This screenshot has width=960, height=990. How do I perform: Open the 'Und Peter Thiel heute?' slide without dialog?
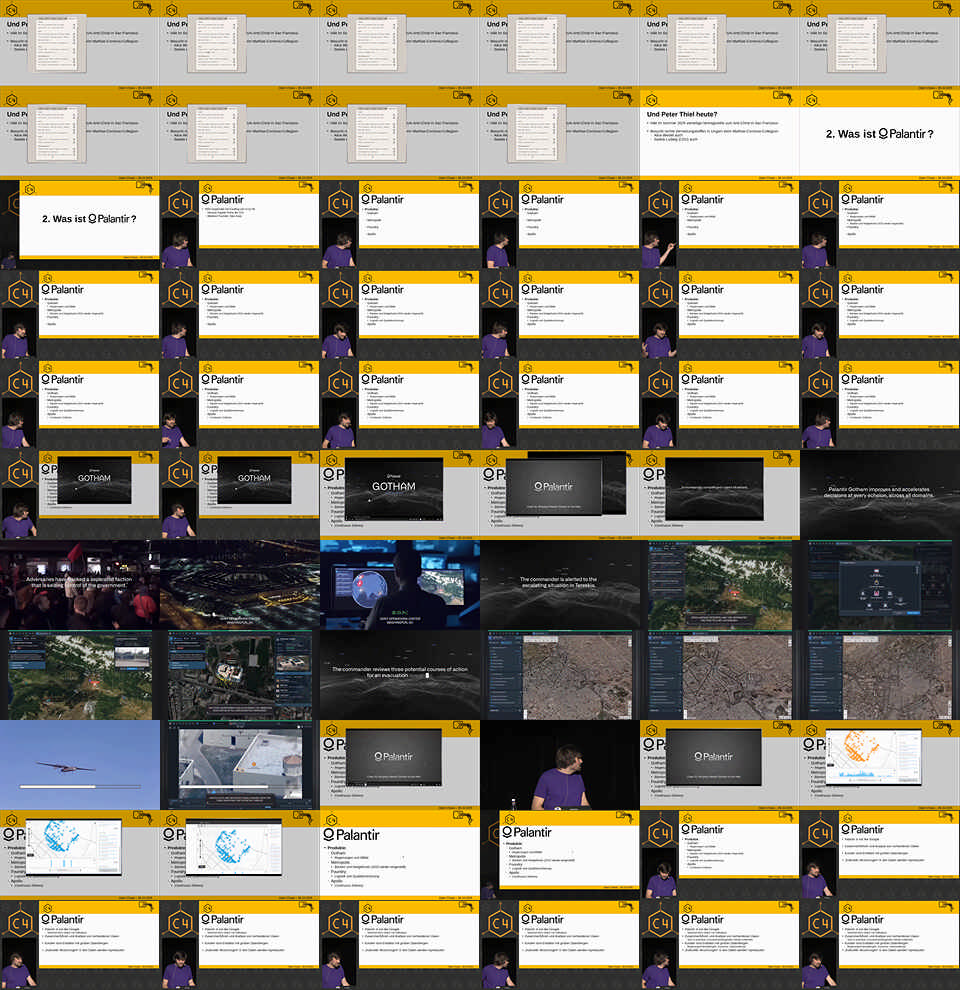[x=719, y=134]
